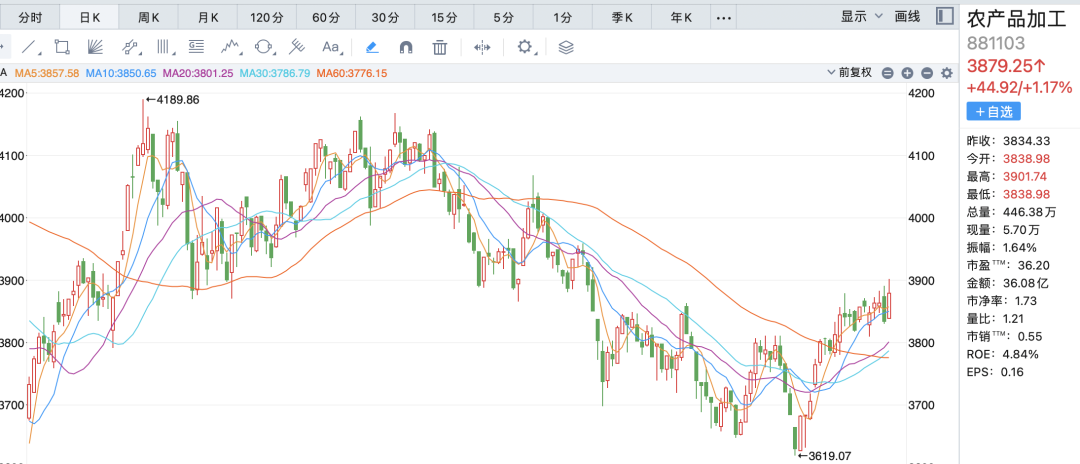Click the 画线 button
The image size is (1080, 464).
(907, 16)
